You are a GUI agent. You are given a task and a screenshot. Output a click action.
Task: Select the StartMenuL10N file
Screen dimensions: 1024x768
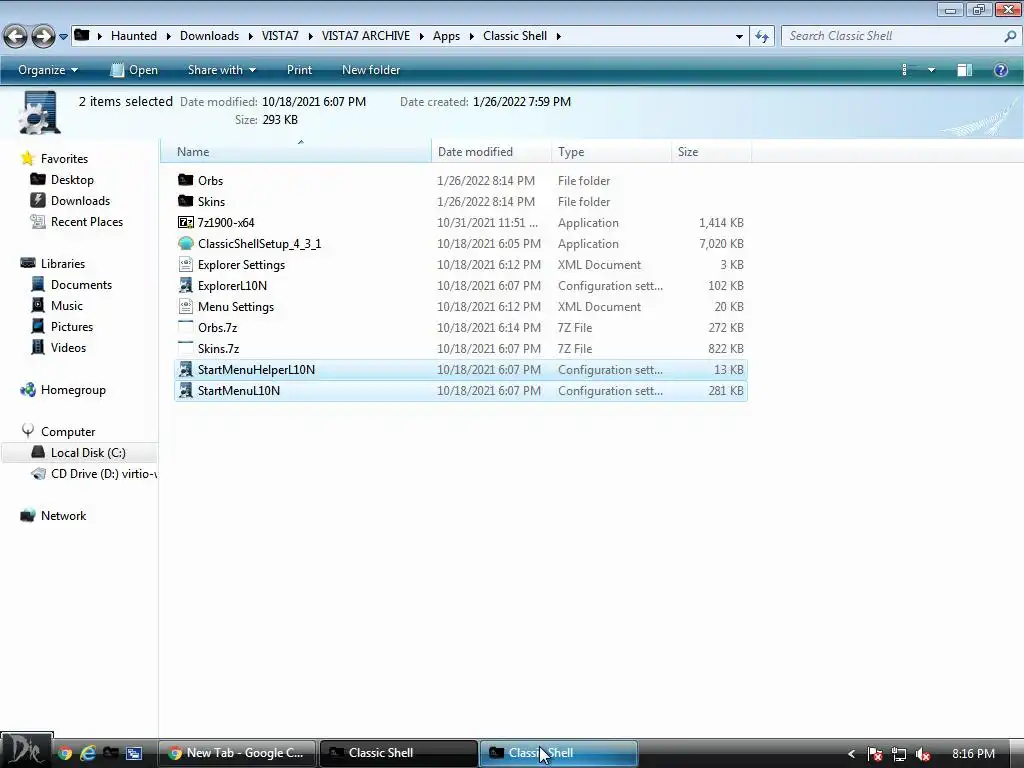[x=461, y=391]
